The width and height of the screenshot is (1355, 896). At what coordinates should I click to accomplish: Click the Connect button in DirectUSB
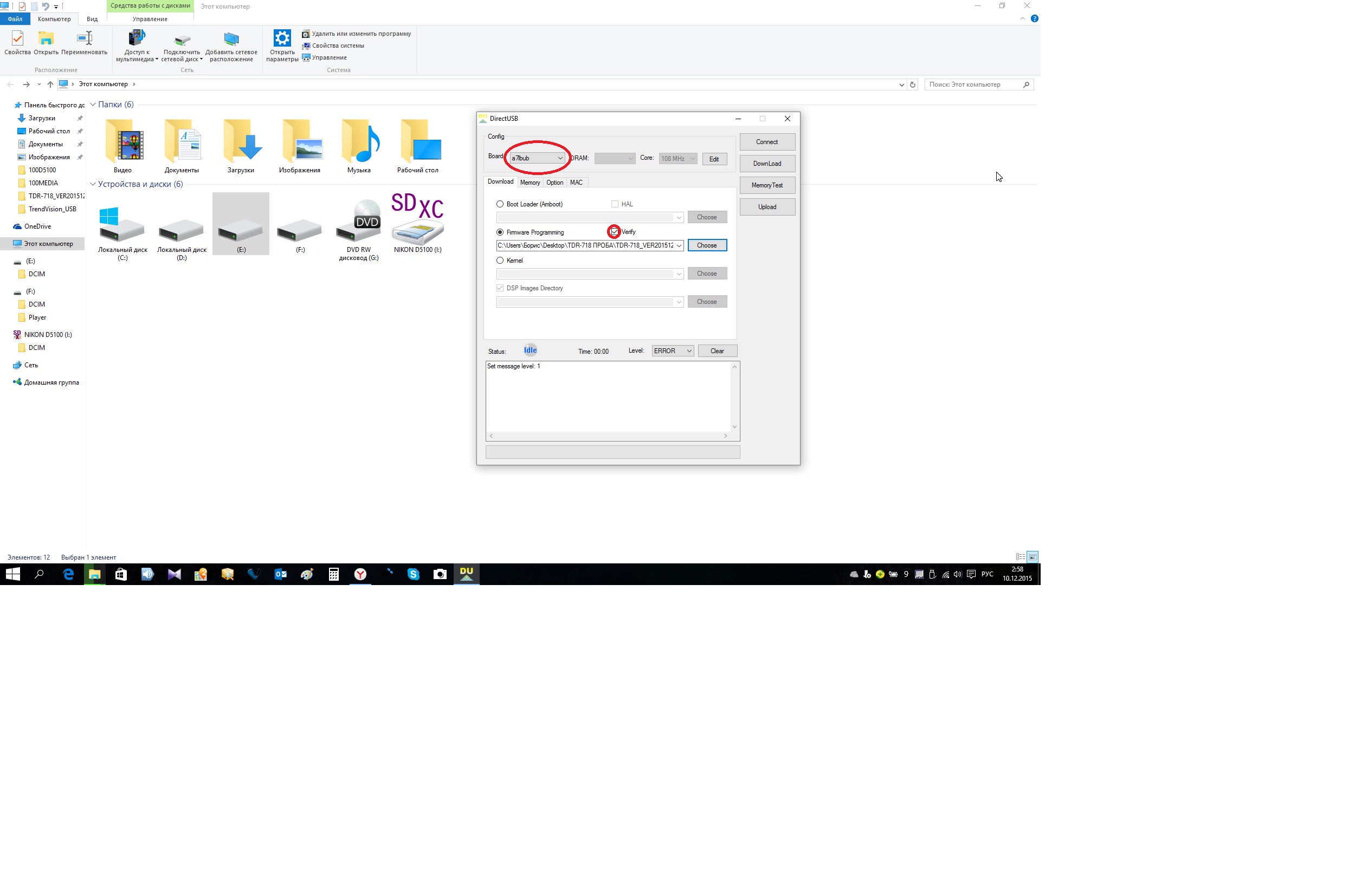pos(766,141)
